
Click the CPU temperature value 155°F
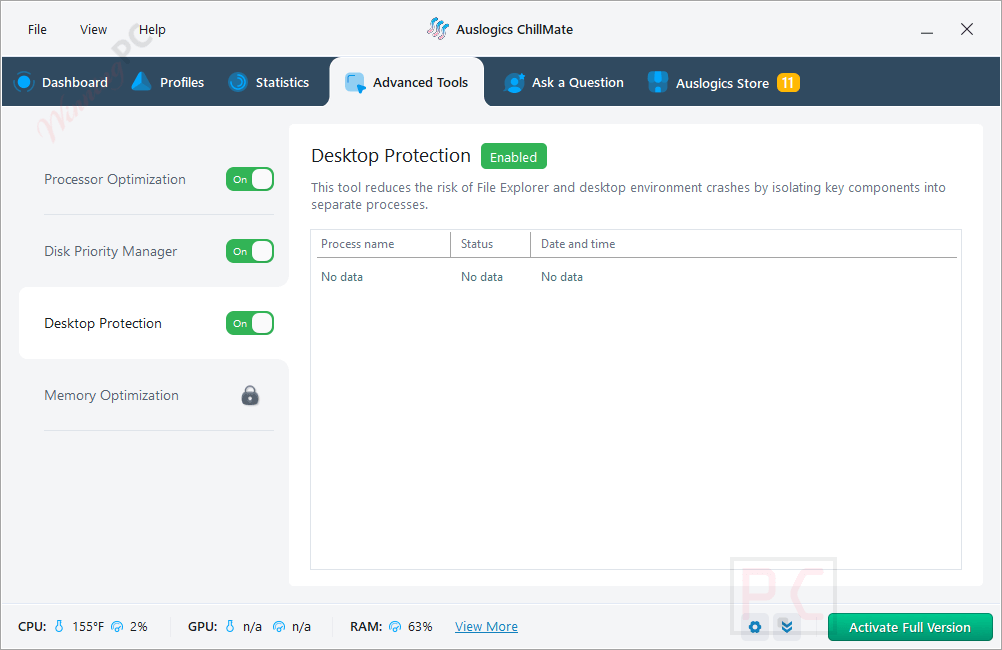(88, 627)
